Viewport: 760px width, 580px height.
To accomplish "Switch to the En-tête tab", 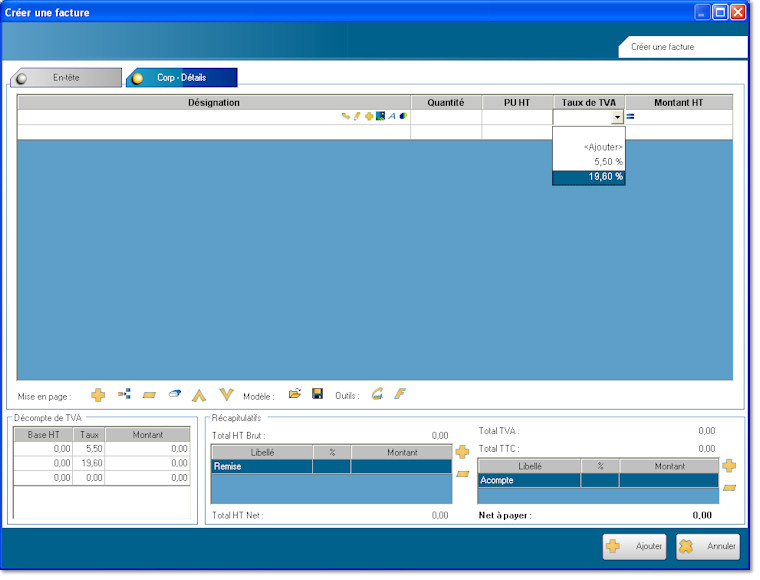I will 66,78.
